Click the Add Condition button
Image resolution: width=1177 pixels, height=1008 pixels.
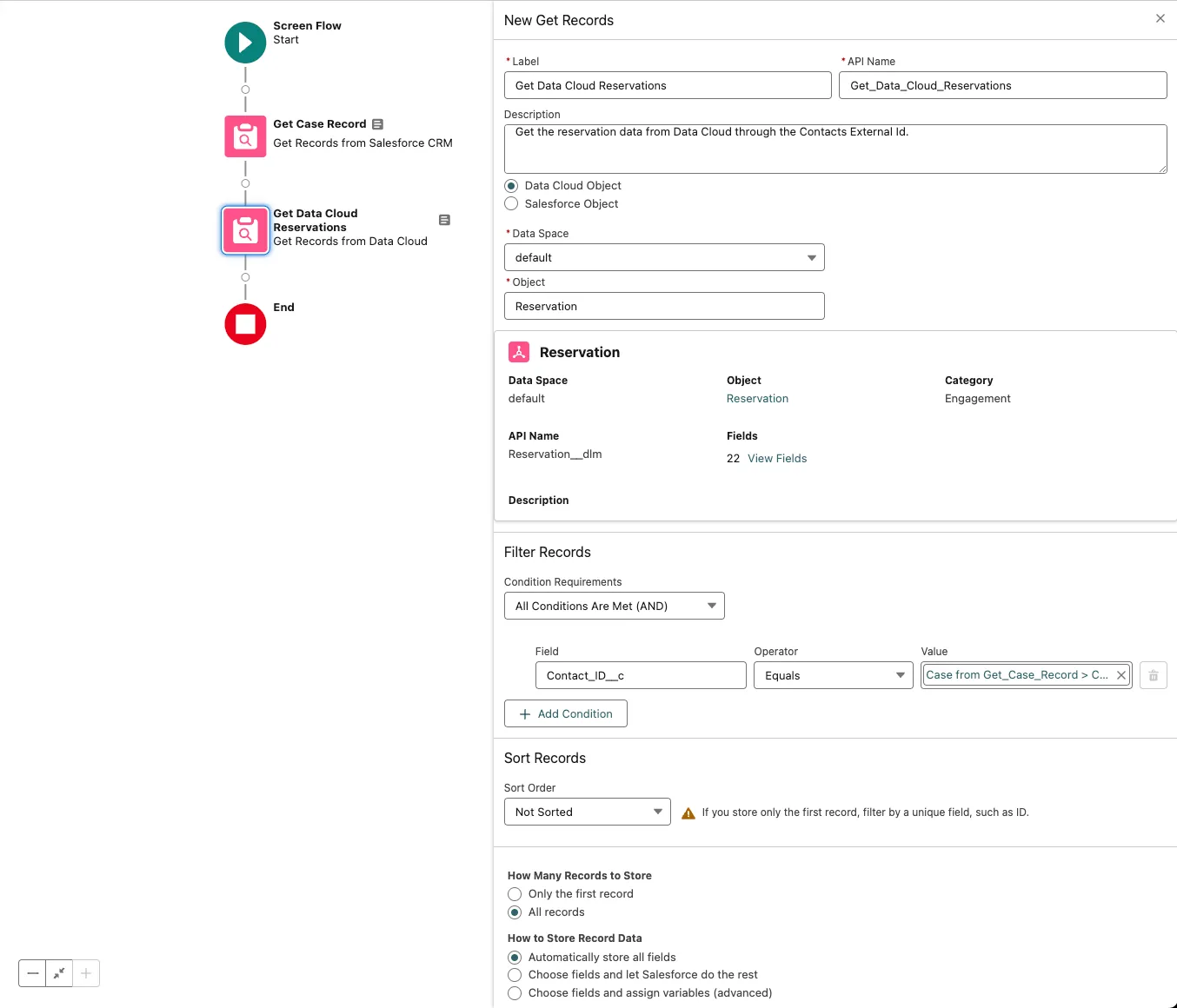click(566, 713)
